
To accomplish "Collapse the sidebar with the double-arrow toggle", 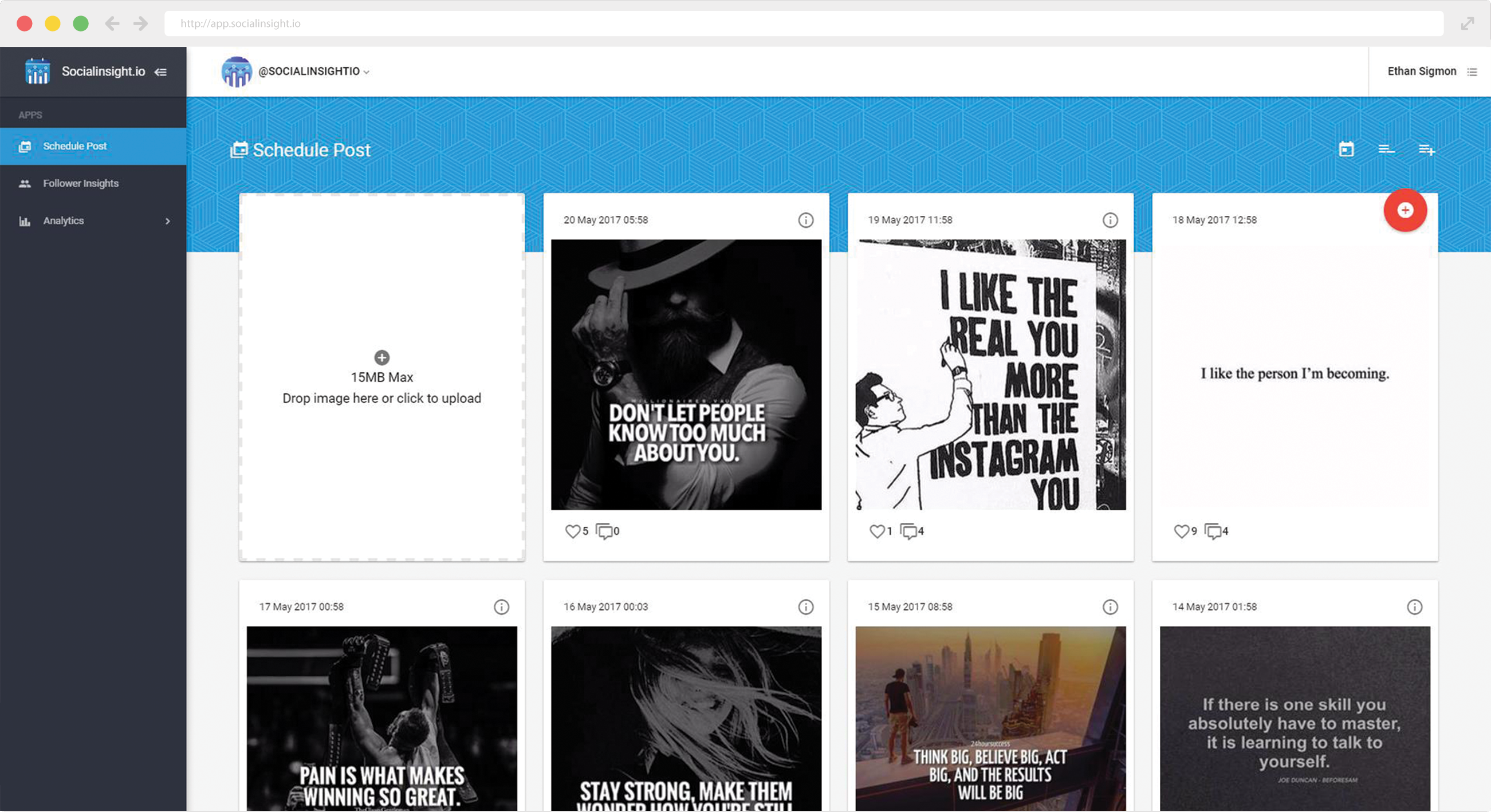I will (160, 71).
